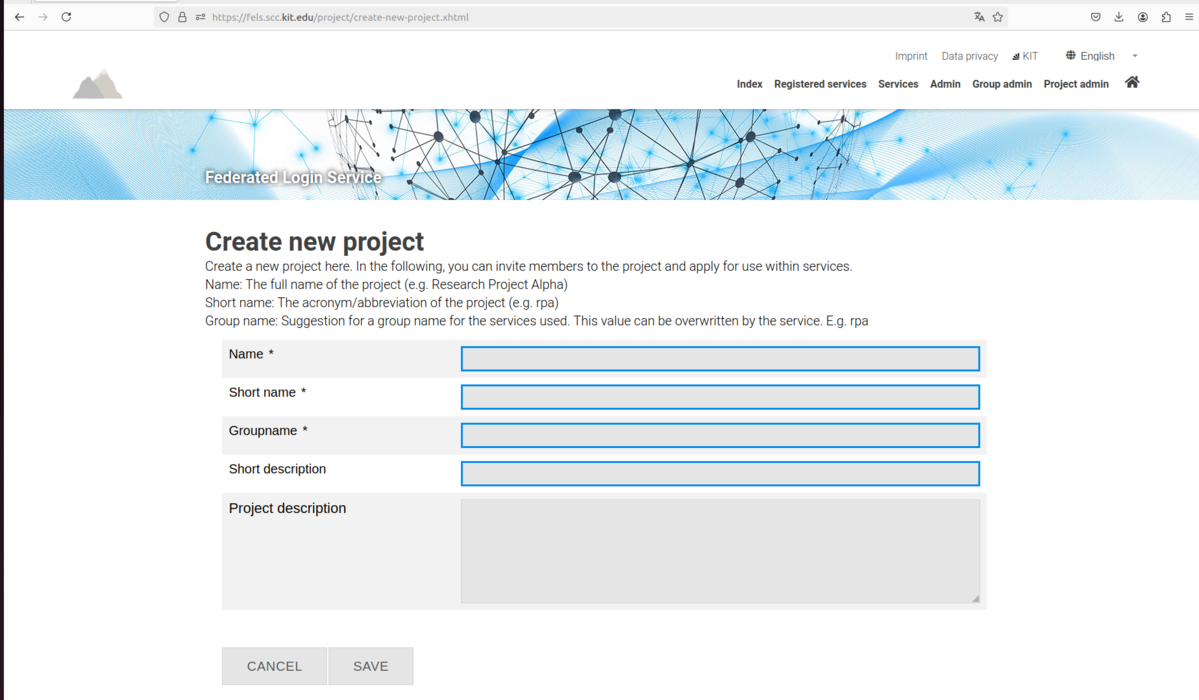Viewport: 1199px width, 700px height.
Task: Click the Short description label
Action: pos(277,469)
